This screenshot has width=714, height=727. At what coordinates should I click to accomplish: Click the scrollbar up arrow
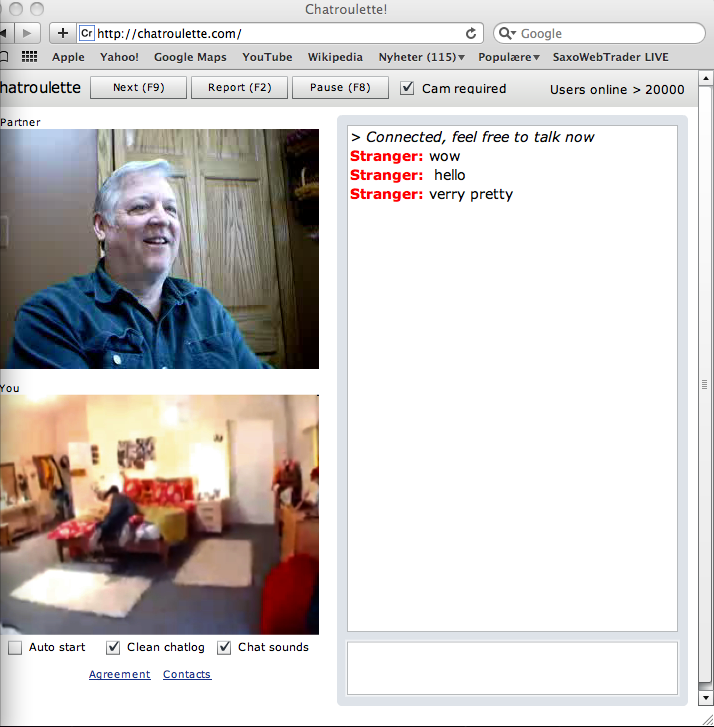[706, 79]
